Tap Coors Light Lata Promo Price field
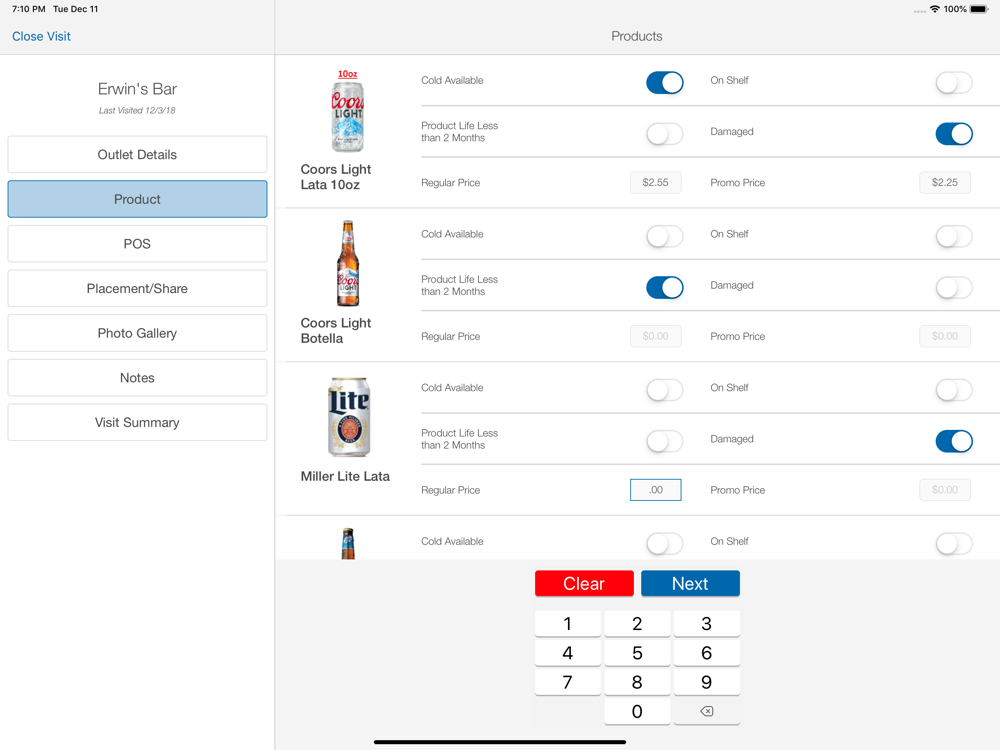 [944, 183]
